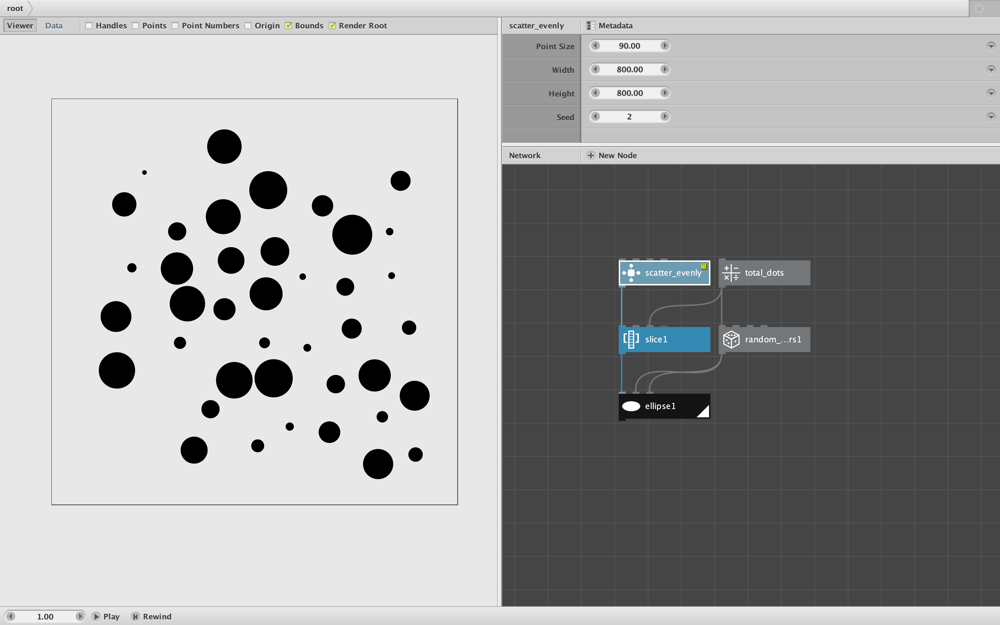Screen dimensions: 1000x625
Task: Disable the Bounds checkbox
Action: click(288, 26)
